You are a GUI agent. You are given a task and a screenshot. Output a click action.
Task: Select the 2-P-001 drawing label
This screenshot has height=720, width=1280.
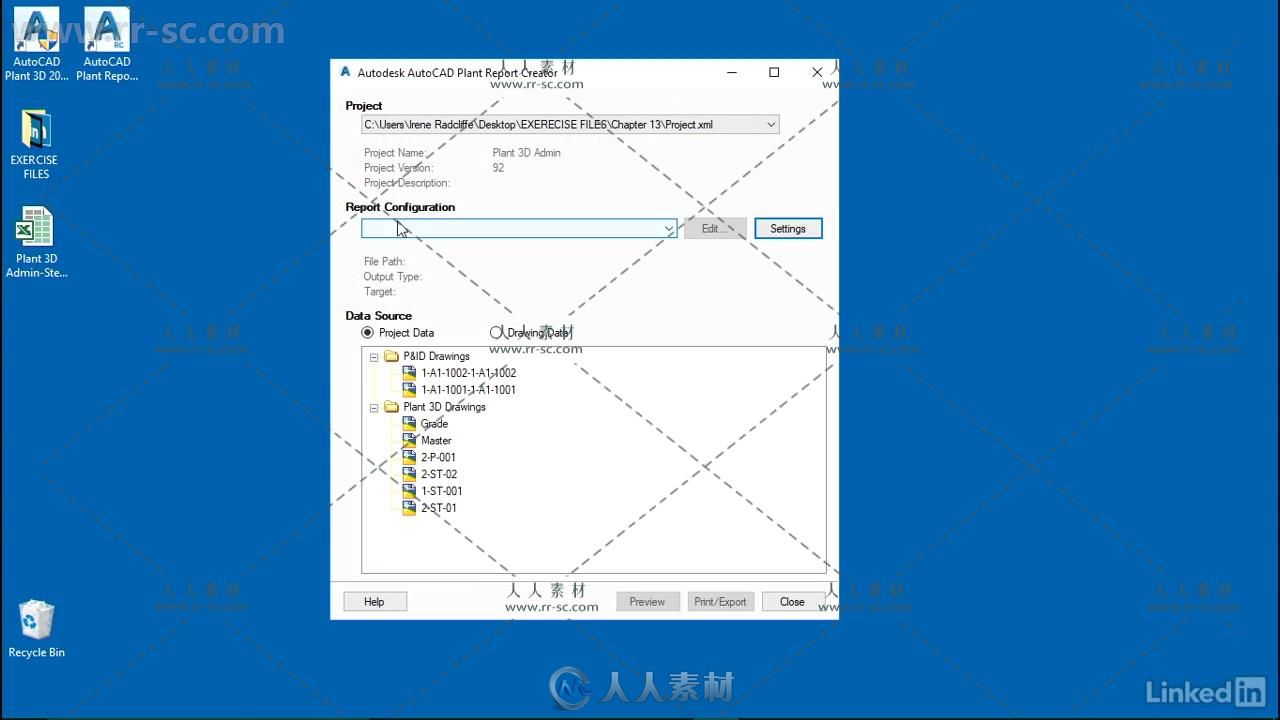click(438, 457)
